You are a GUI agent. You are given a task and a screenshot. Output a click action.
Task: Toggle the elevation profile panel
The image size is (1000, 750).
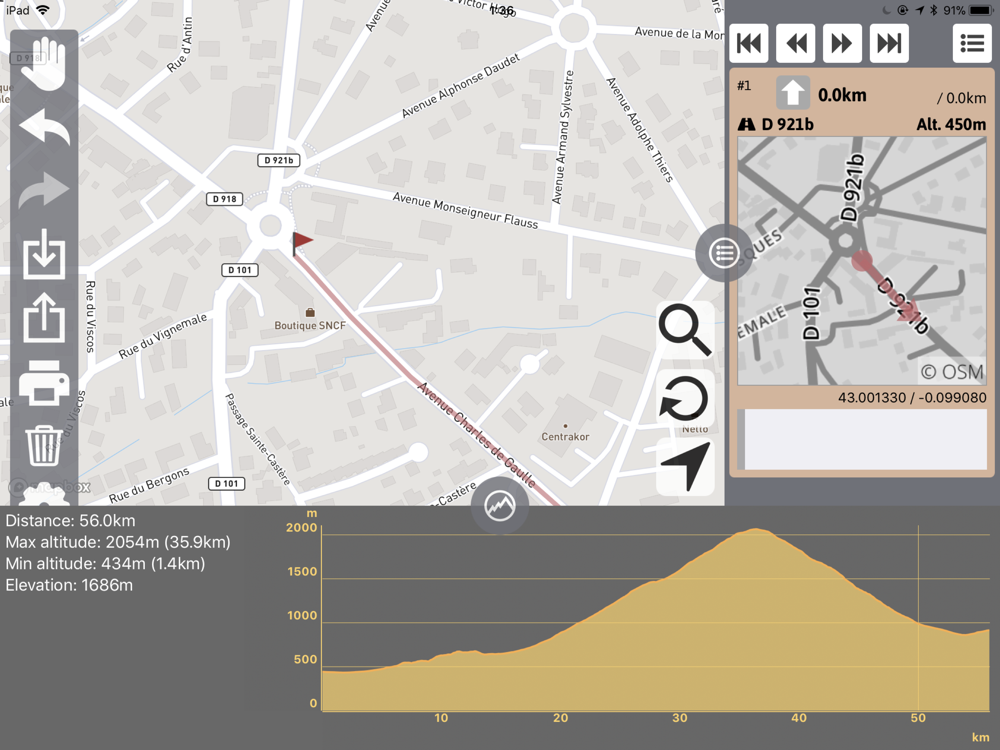click(500, 506)
